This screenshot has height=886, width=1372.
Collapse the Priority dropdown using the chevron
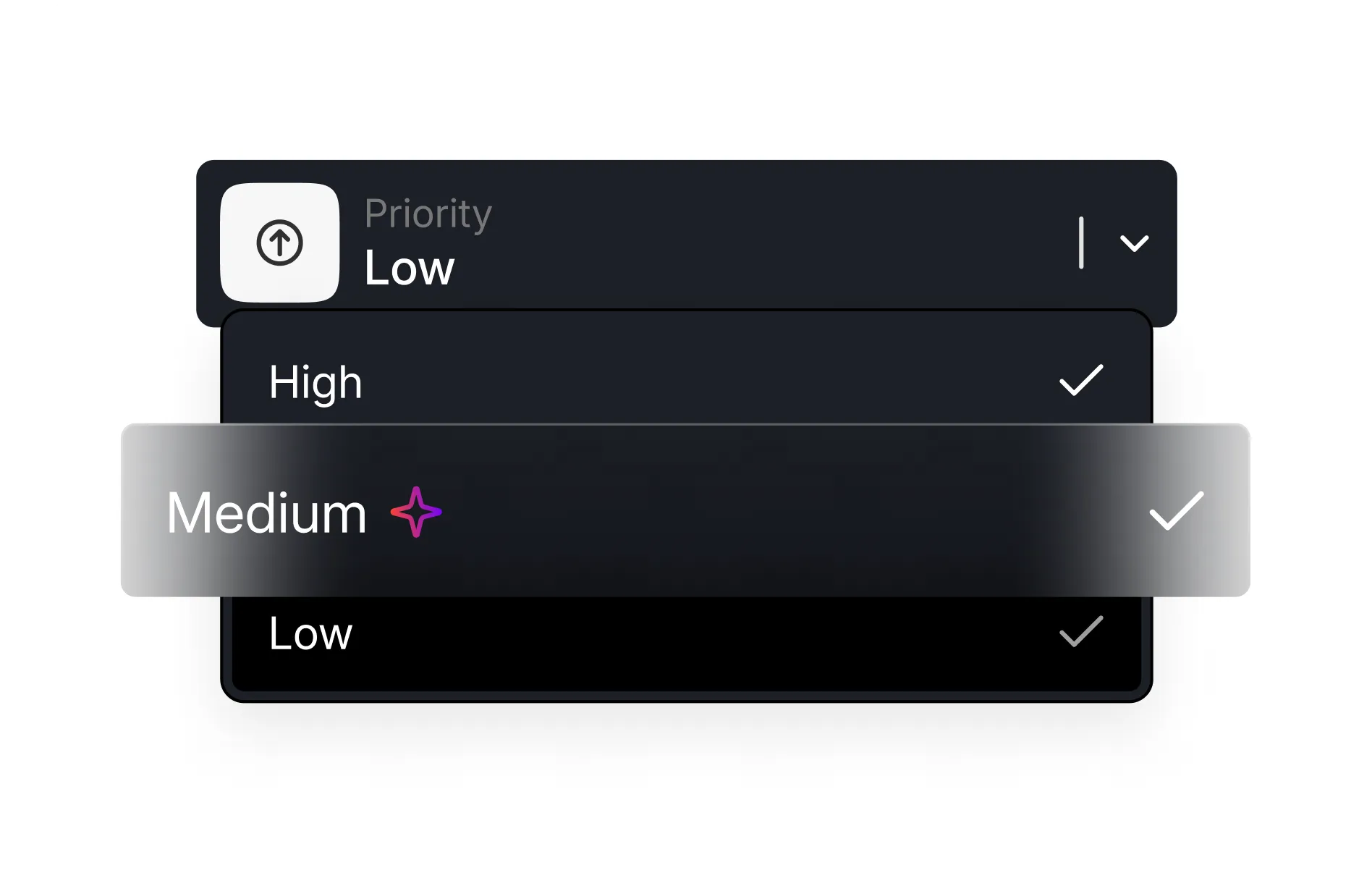coord(1134,242)
